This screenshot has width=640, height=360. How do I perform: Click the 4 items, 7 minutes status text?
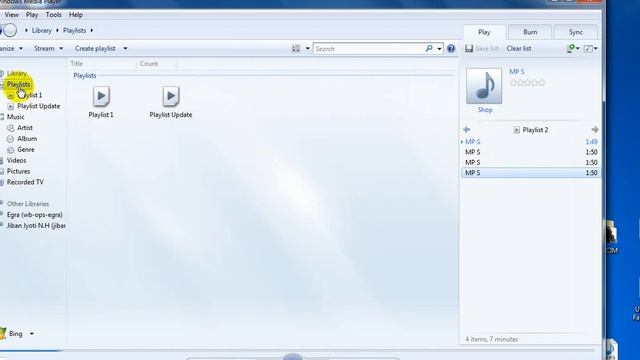pos(491,339)
